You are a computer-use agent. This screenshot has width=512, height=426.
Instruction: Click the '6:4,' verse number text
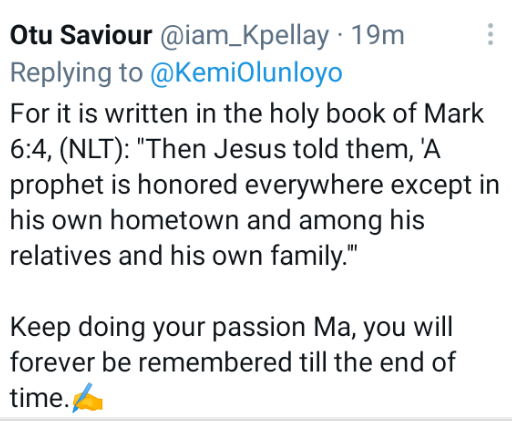pyautogui.click(x=31, y=149)
